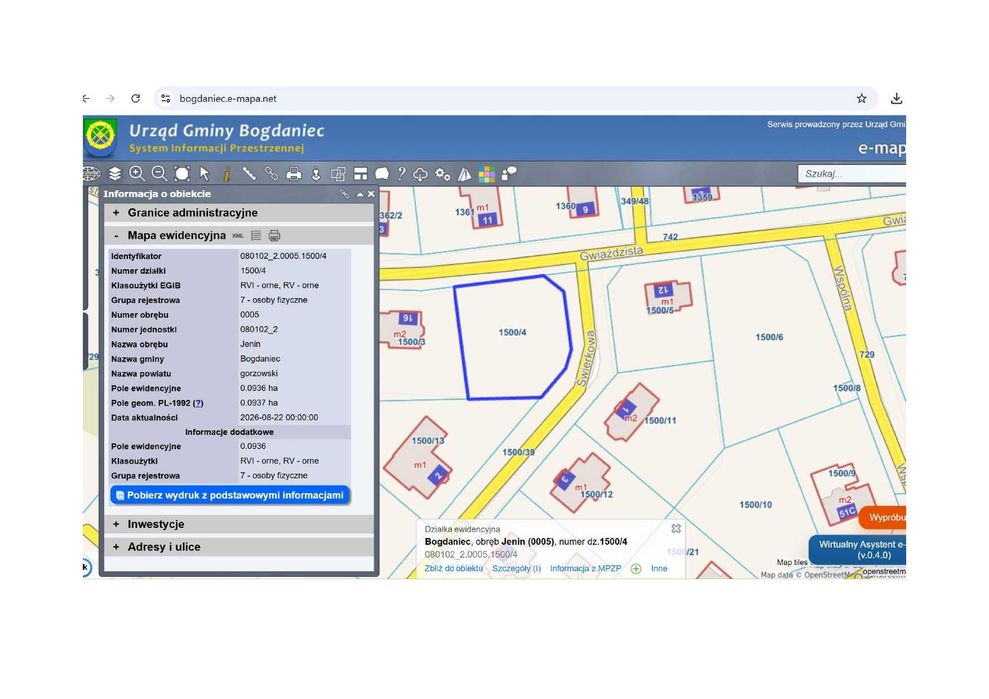
Task: Click the Szukaj search field
Action: [851, 173]
